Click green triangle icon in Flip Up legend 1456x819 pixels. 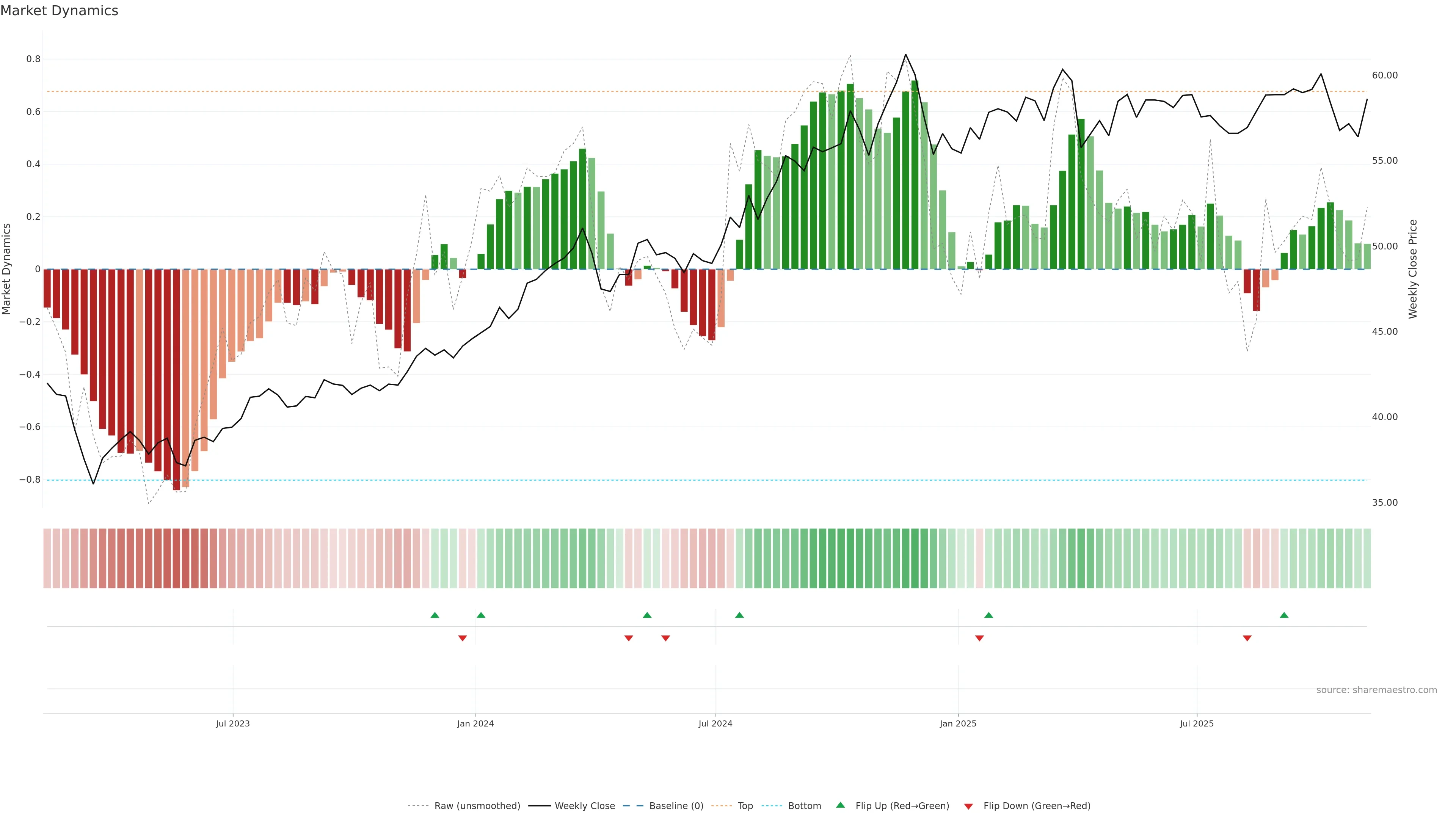[841, 805]
